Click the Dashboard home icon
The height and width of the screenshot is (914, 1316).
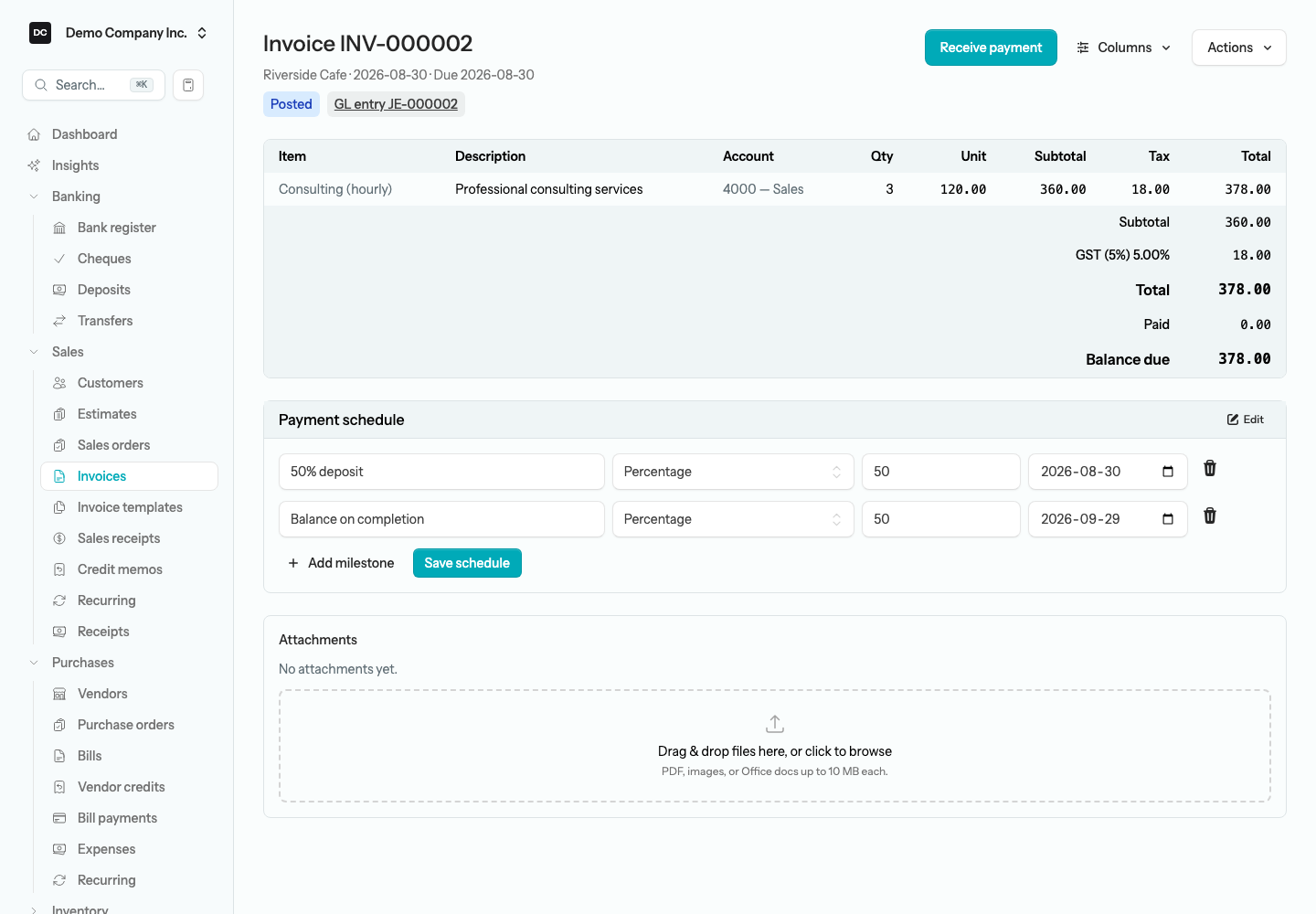click(34, 134)
